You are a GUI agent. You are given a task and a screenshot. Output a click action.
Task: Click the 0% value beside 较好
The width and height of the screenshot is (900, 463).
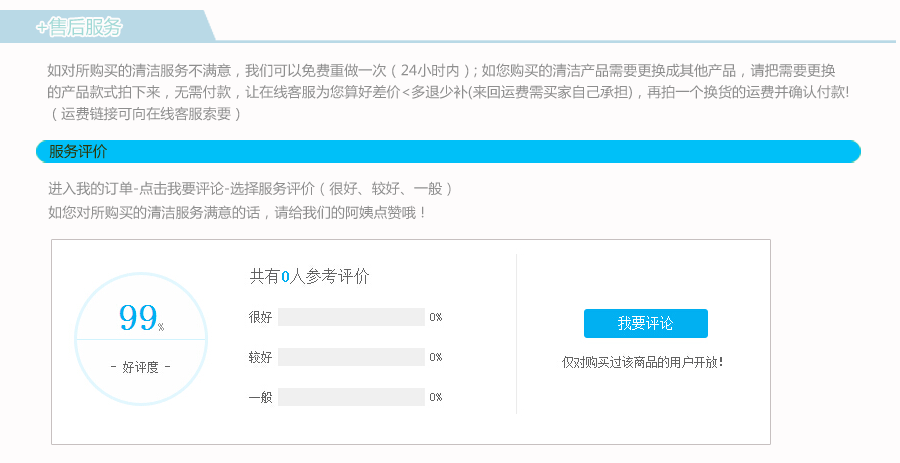[x=436, y=357]
